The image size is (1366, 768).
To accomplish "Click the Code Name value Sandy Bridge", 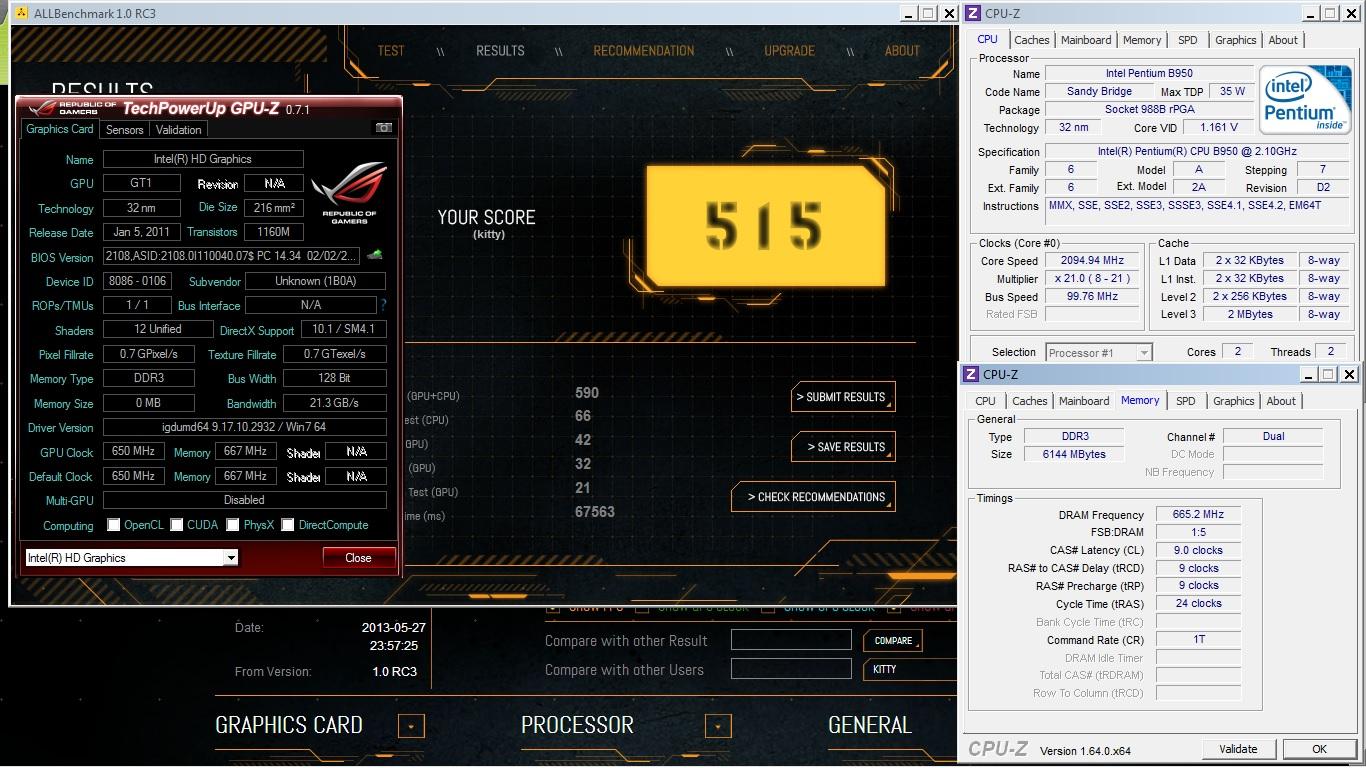I will 1098,91.
